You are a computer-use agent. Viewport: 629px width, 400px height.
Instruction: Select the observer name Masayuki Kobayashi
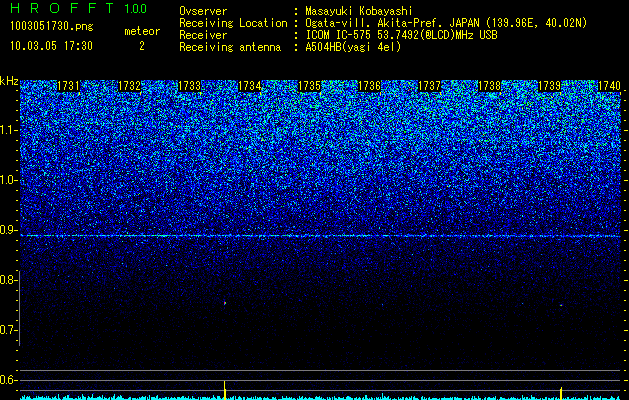(358, 11)
